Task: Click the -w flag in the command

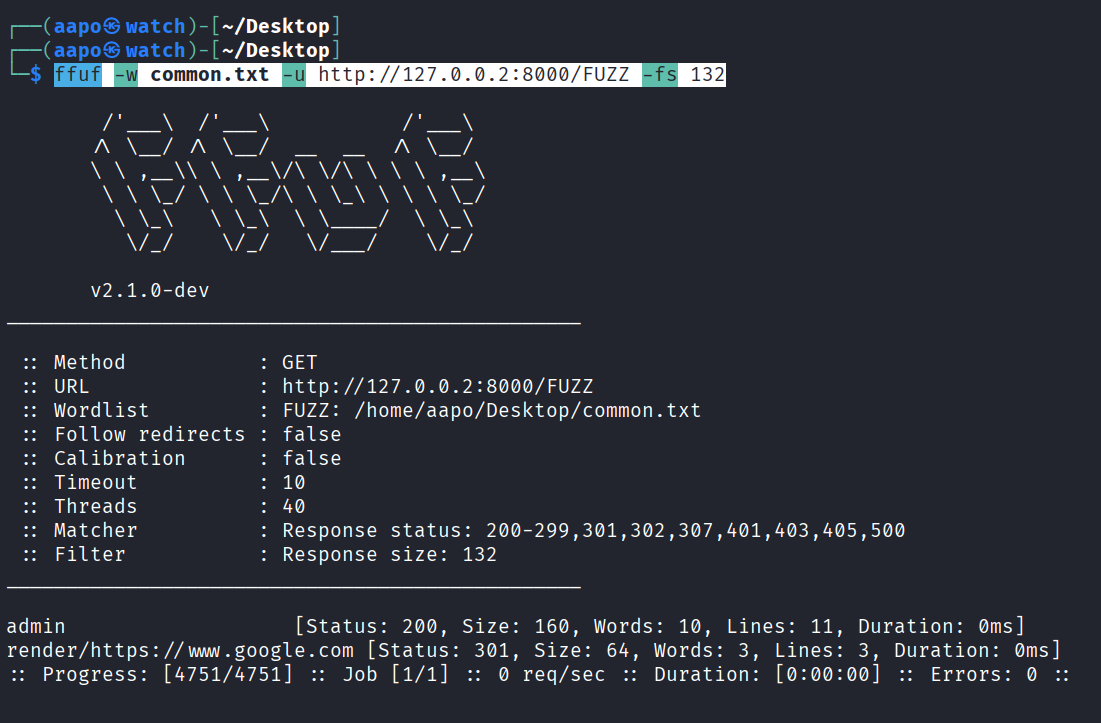Action: pos(125,75)
